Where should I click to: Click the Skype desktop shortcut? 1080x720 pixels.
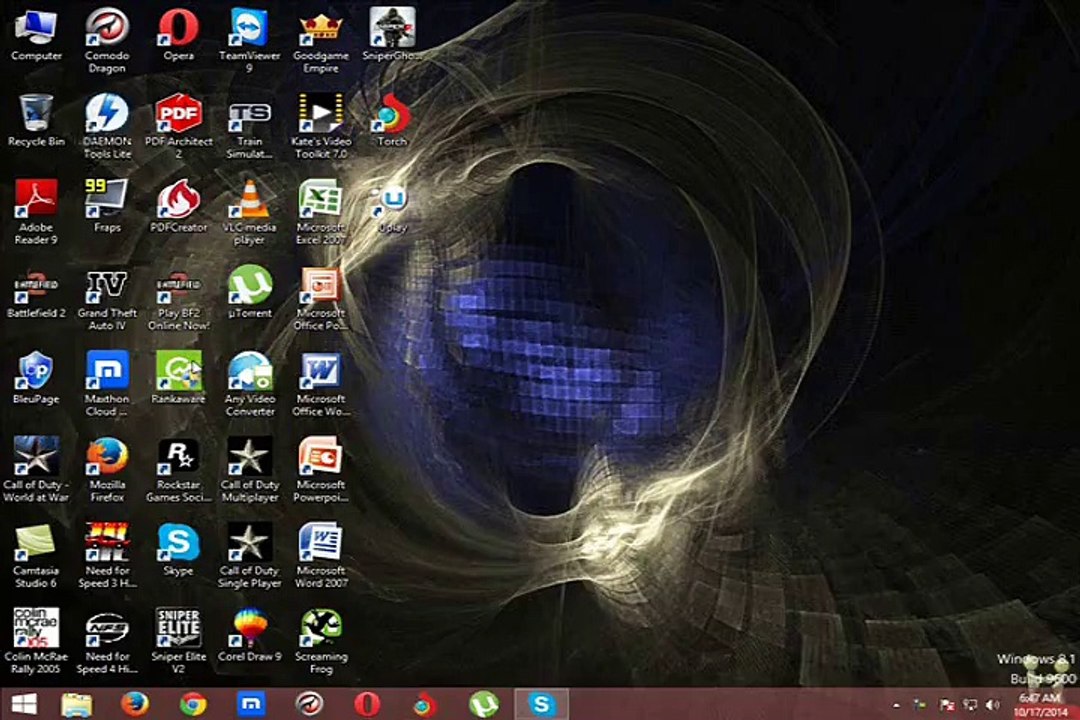pyautogui.click(x=178, y=550)
